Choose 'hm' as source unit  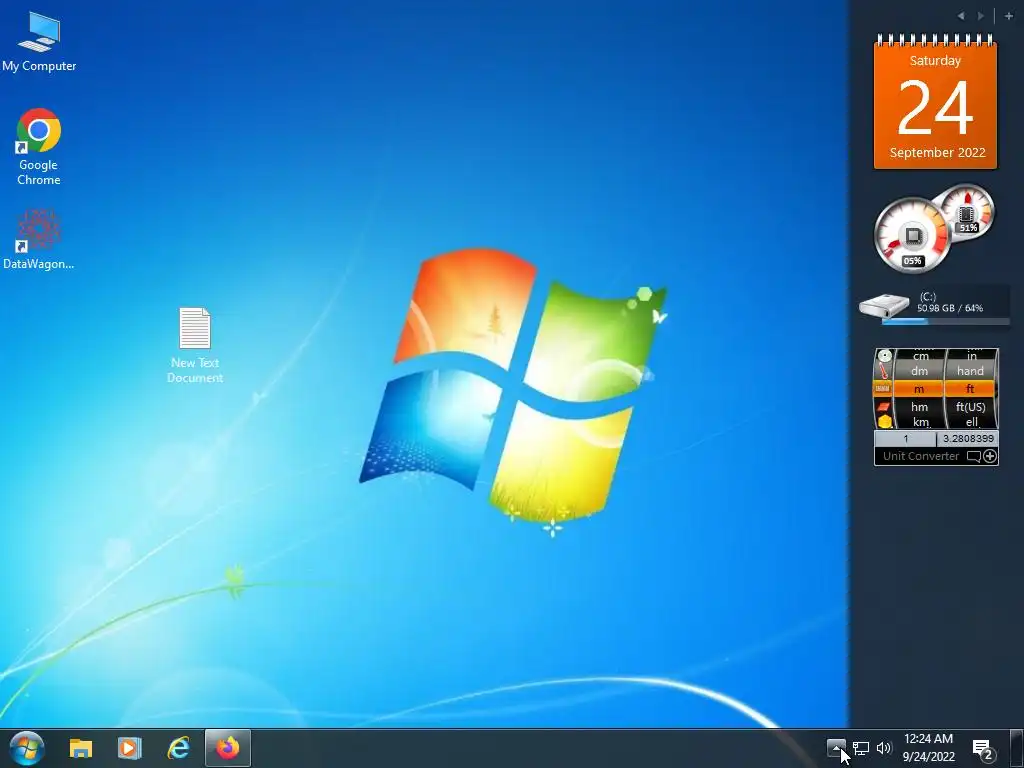(x=920, y=406)
